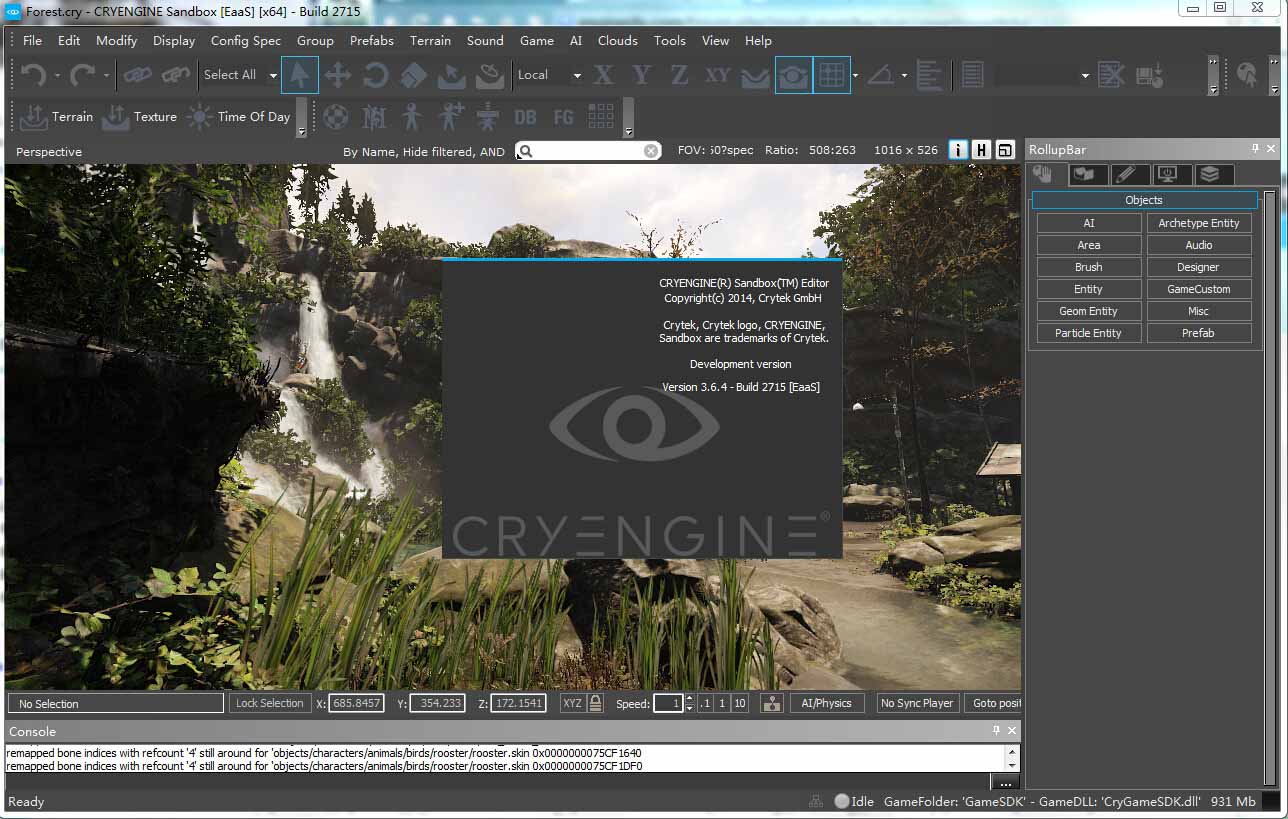Open the empty selection-set combo box

tap(1042, 75)
